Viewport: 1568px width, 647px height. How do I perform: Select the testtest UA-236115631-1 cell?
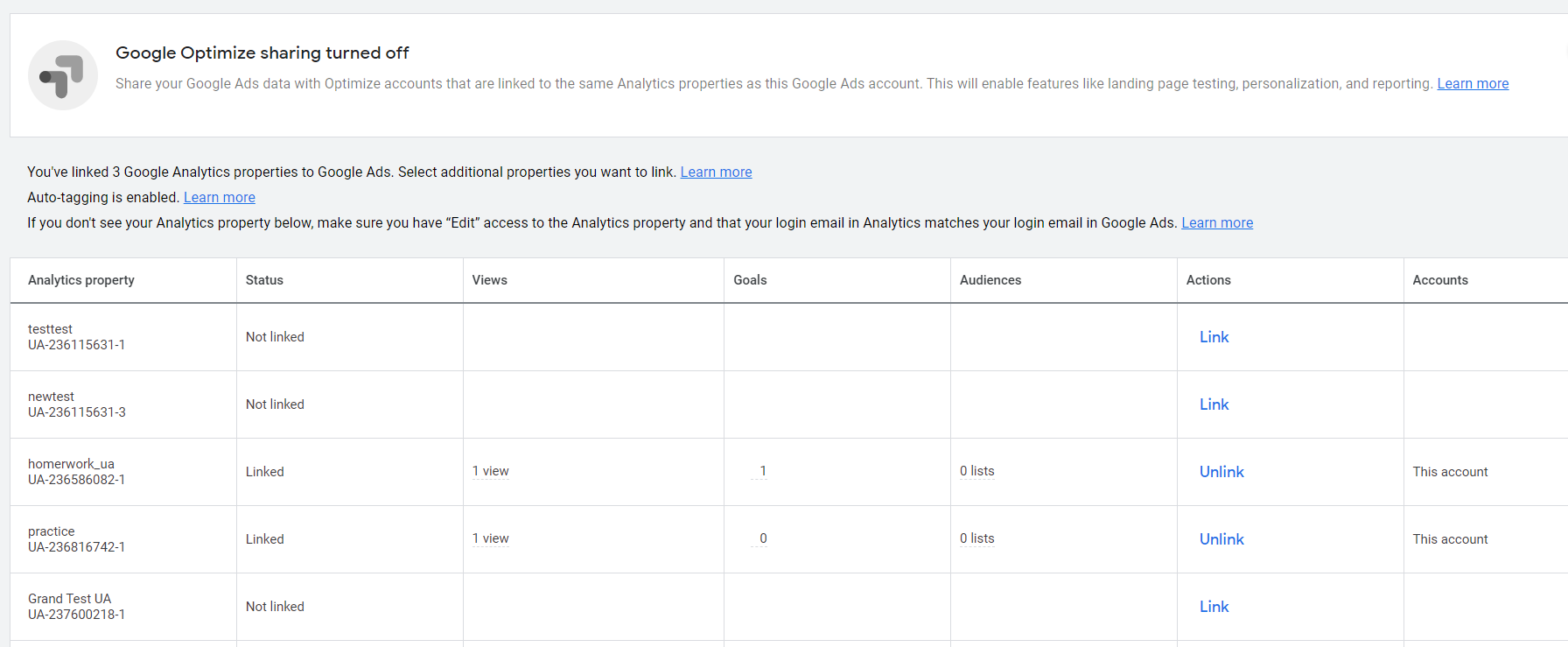coord(123,337)
